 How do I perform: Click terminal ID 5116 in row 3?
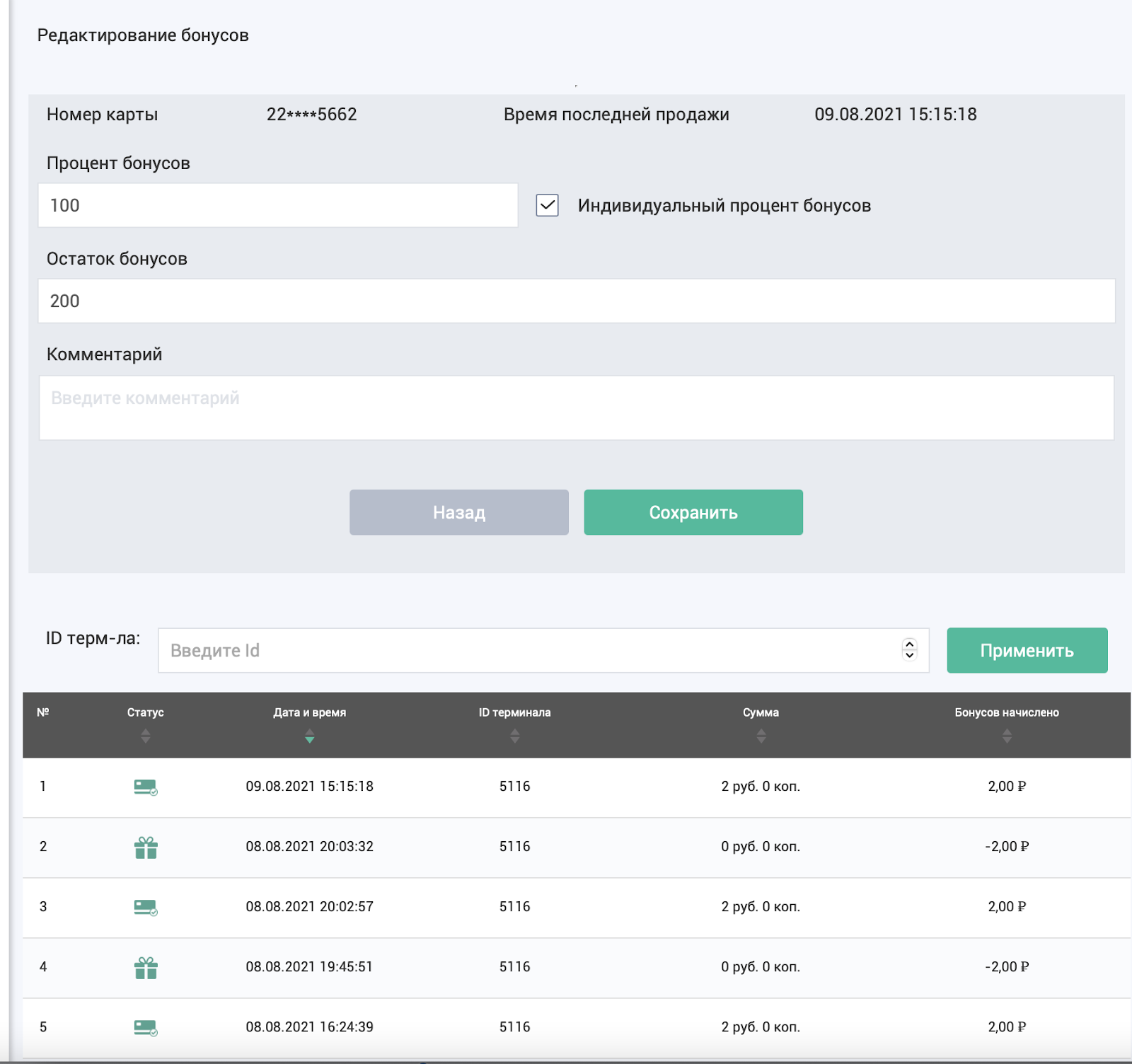click(x=515, y=906)
